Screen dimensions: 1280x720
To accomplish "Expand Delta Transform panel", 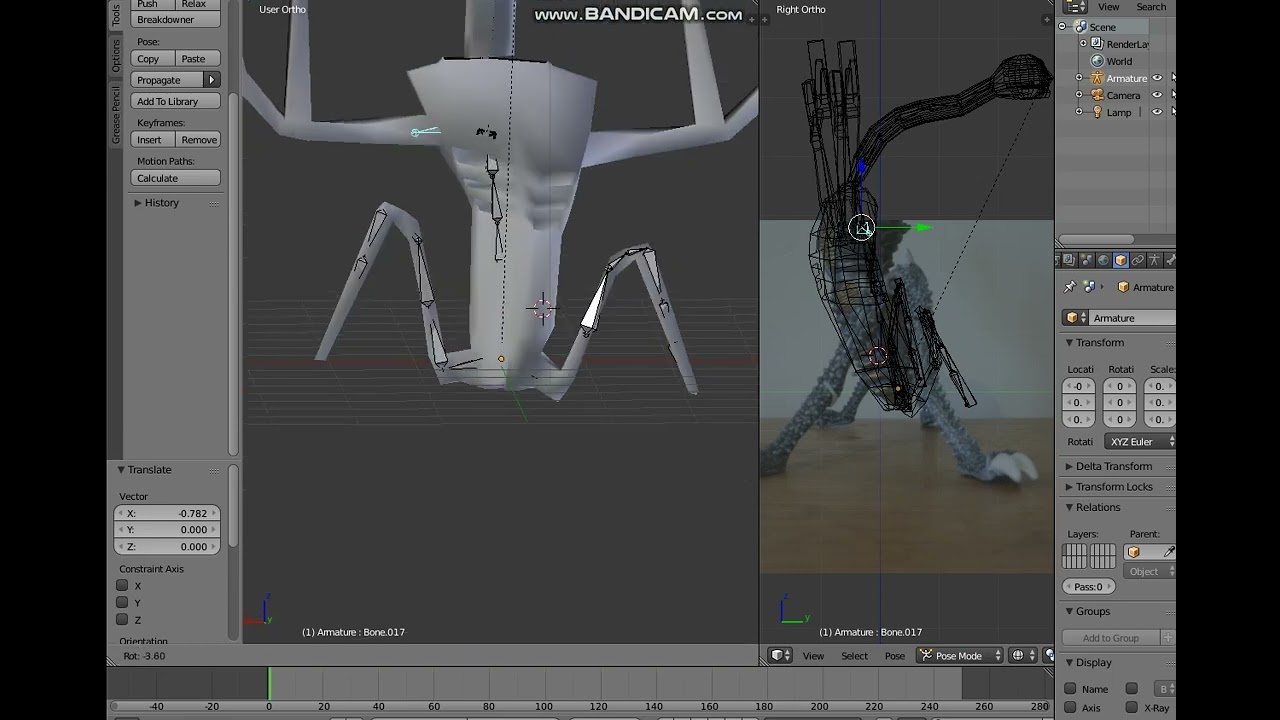I will [x=1069, y=467].
